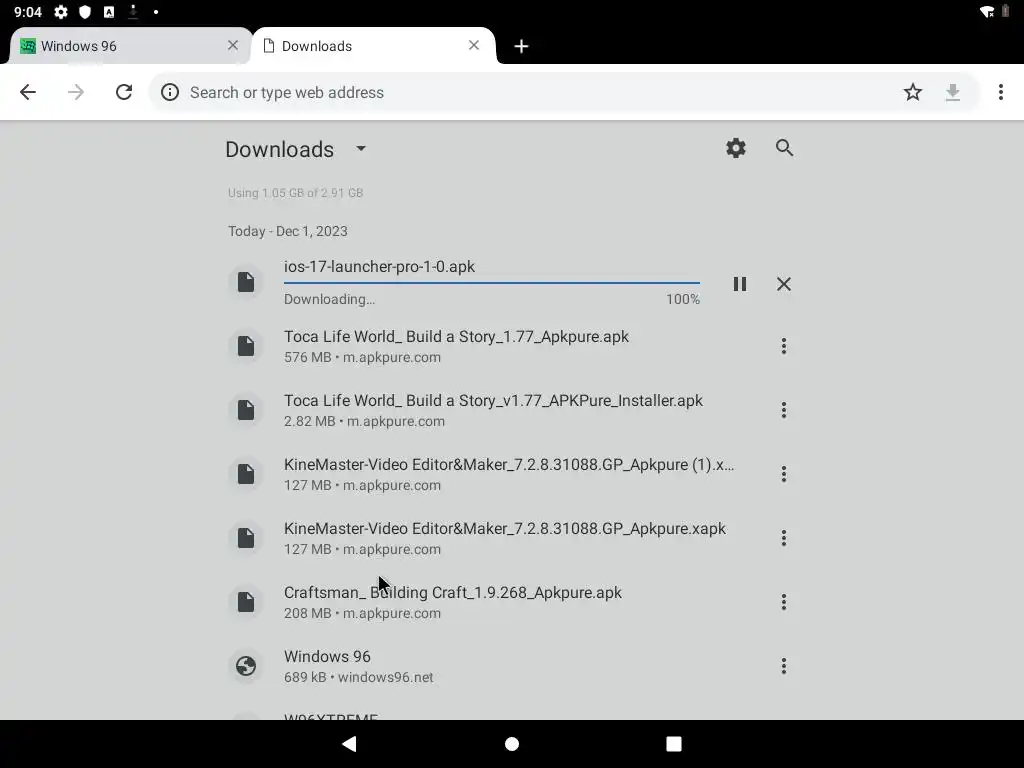Search downloads with magnifier icon
The width and height of the screenshot is (1024, 768).
[784, 148]
